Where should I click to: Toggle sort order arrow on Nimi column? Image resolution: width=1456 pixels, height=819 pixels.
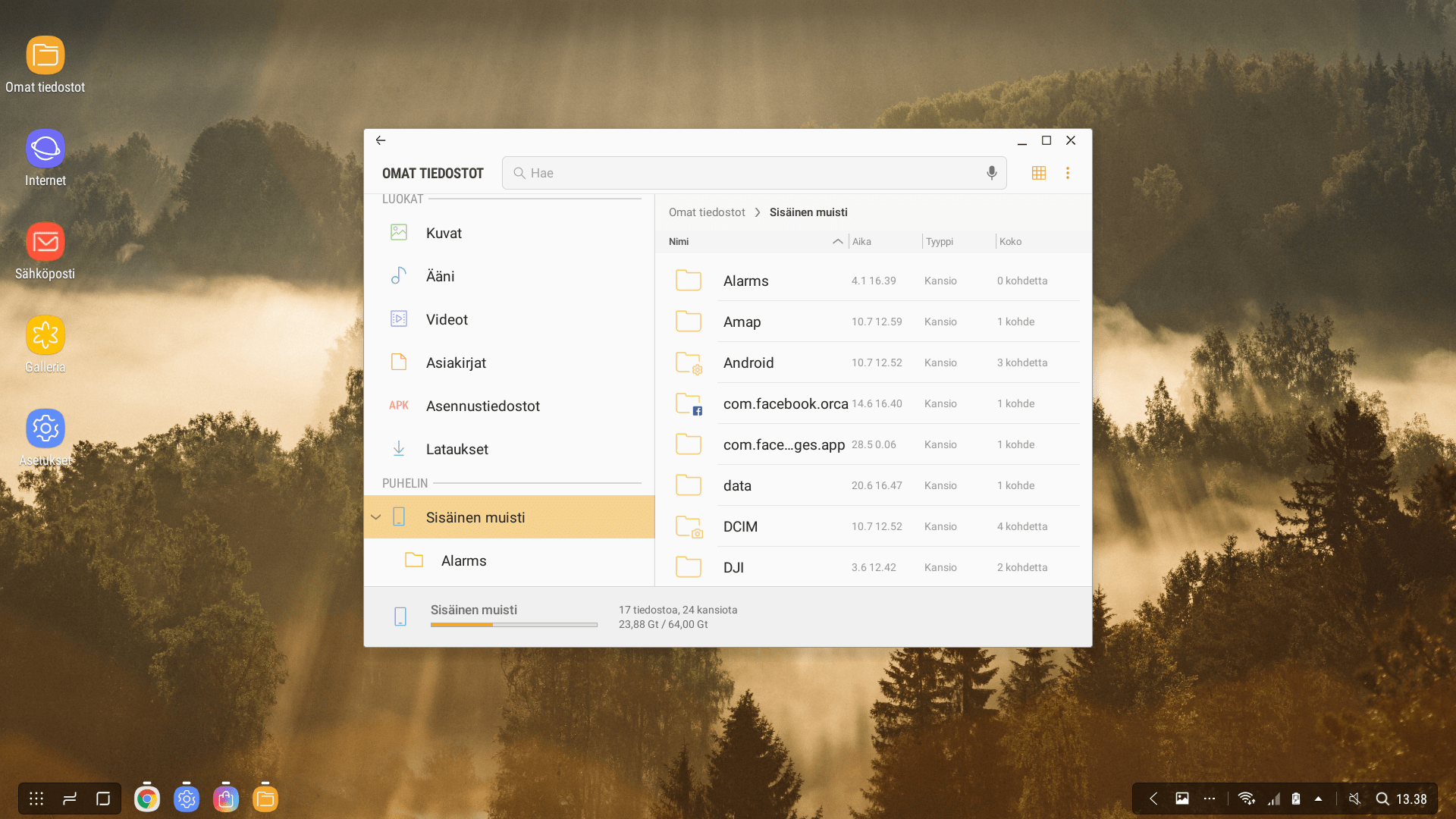(x=837, y=241)
